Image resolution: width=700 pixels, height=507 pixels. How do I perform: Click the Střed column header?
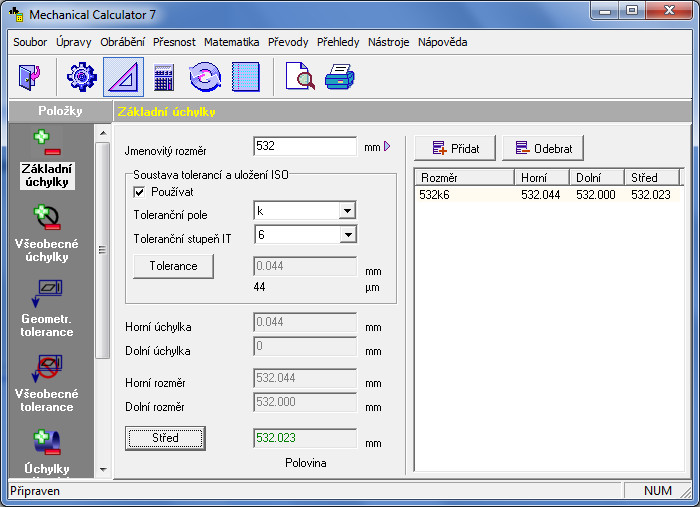[652, 178]
